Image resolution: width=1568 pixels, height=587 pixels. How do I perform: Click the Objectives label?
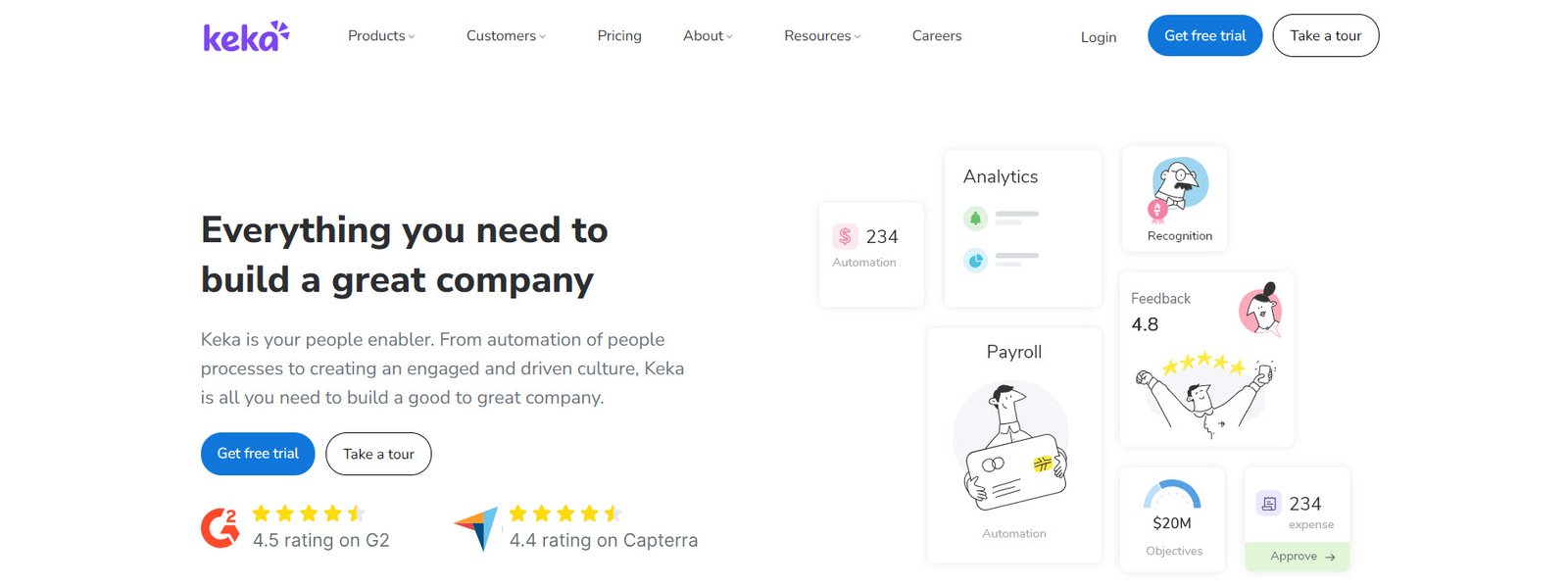point(1174,551)
